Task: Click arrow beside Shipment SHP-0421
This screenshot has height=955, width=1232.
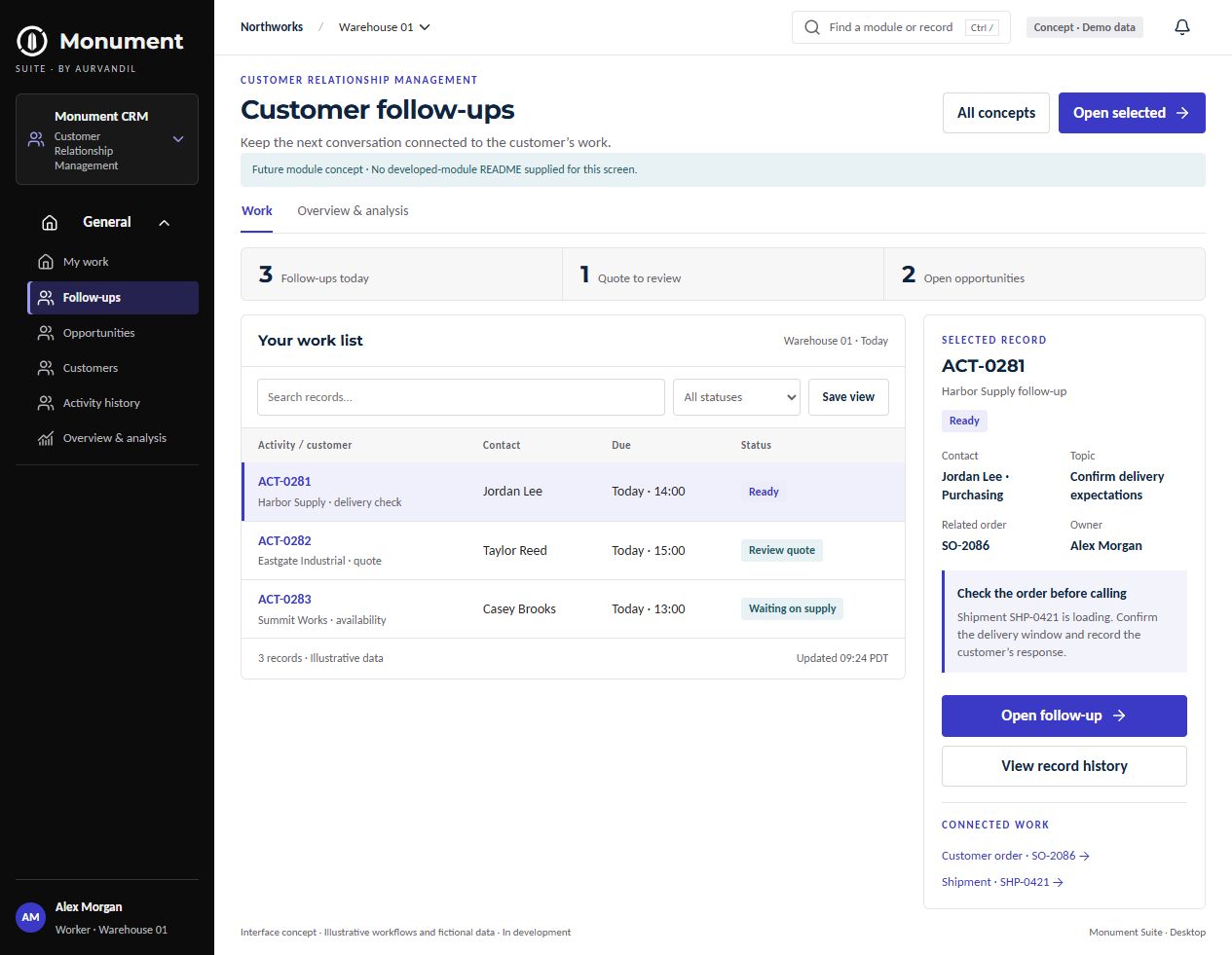Action: (1059, 882)
